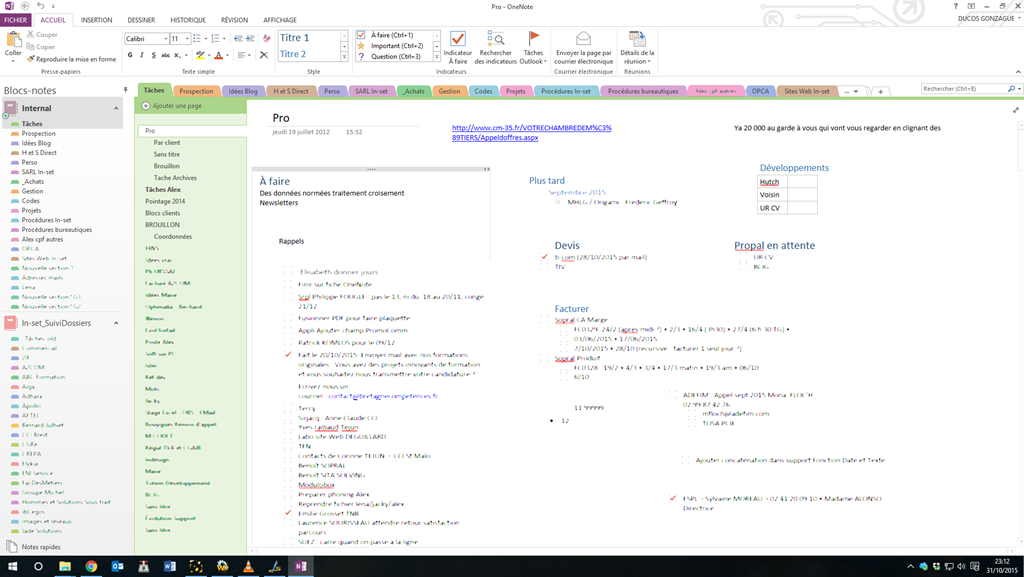Open the HISTORIQUE ribbon tab
1024x577 pixels.
point(188,20)
